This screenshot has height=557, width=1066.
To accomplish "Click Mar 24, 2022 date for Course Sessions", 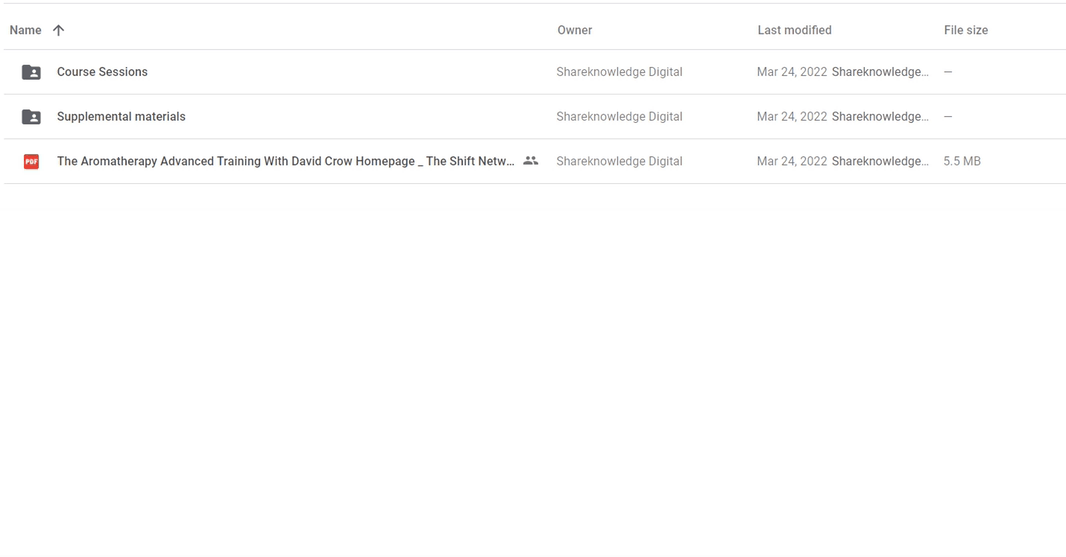I will [791, 72].
